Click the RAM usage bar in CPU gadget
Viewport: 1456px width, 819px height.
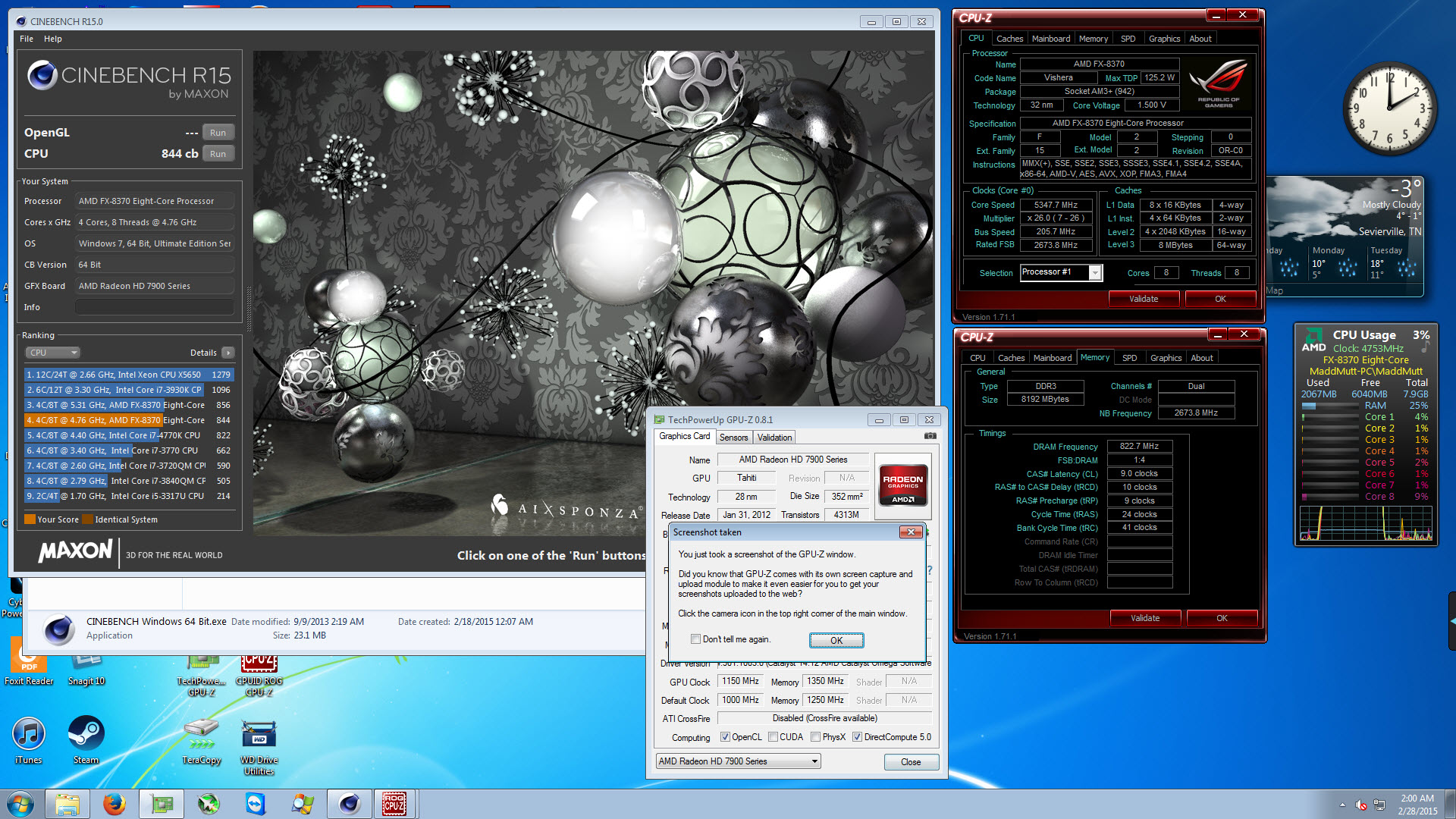pos(1330,406)
